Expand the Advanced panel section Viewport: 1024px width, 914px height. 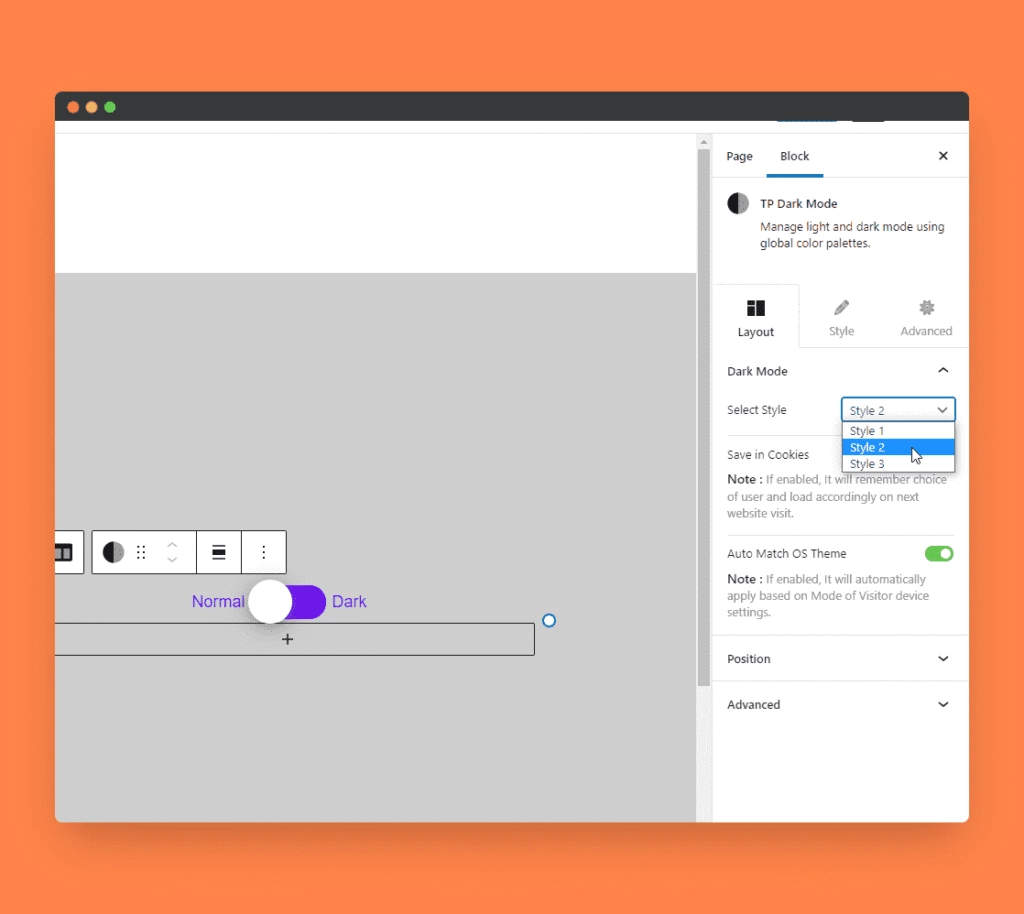(x=840, y=705)
